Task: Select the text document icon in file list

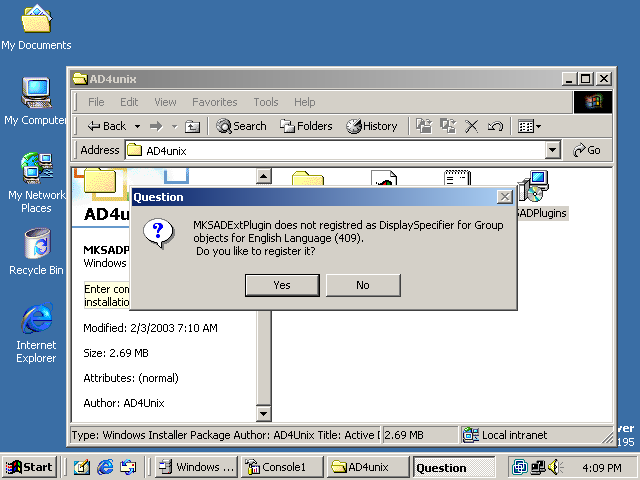Action: 458,178
